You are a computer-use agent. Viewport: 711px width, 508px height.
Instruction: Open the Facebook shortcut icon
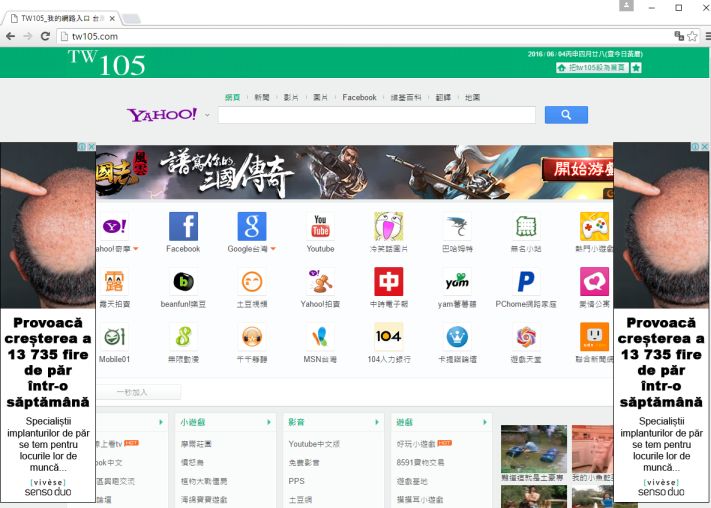tap(183, 226)
